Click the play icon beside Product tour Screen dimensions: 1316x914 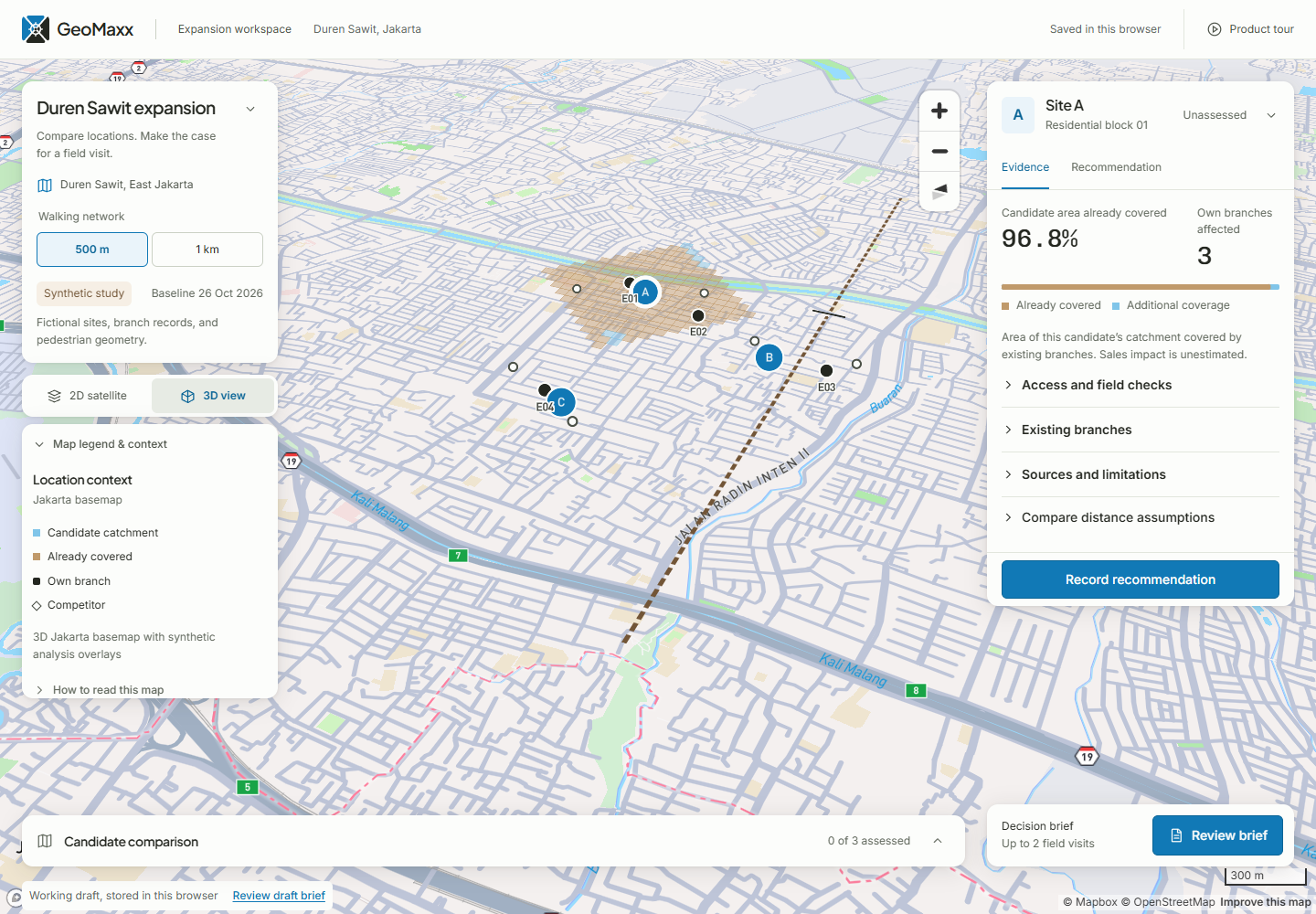[x=1215, y=29]
